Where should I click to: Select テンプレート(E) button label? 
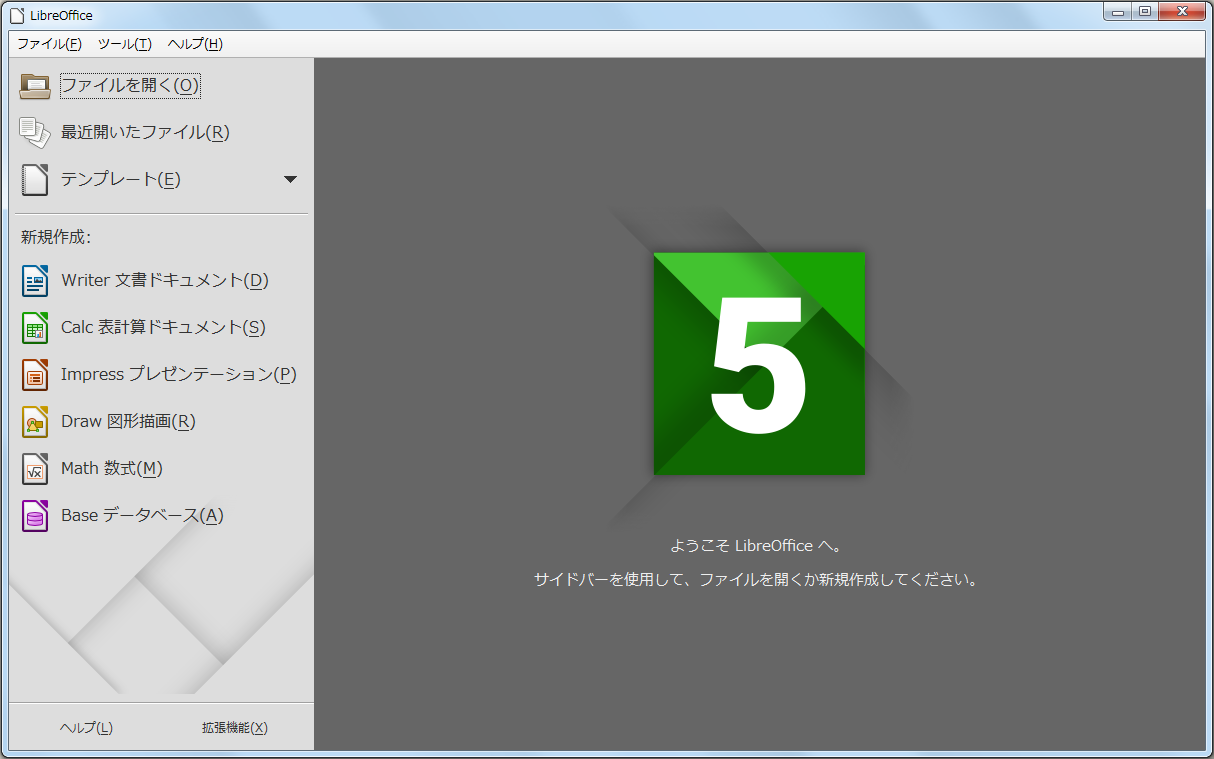pyautogui.click(x=120, y=180)
